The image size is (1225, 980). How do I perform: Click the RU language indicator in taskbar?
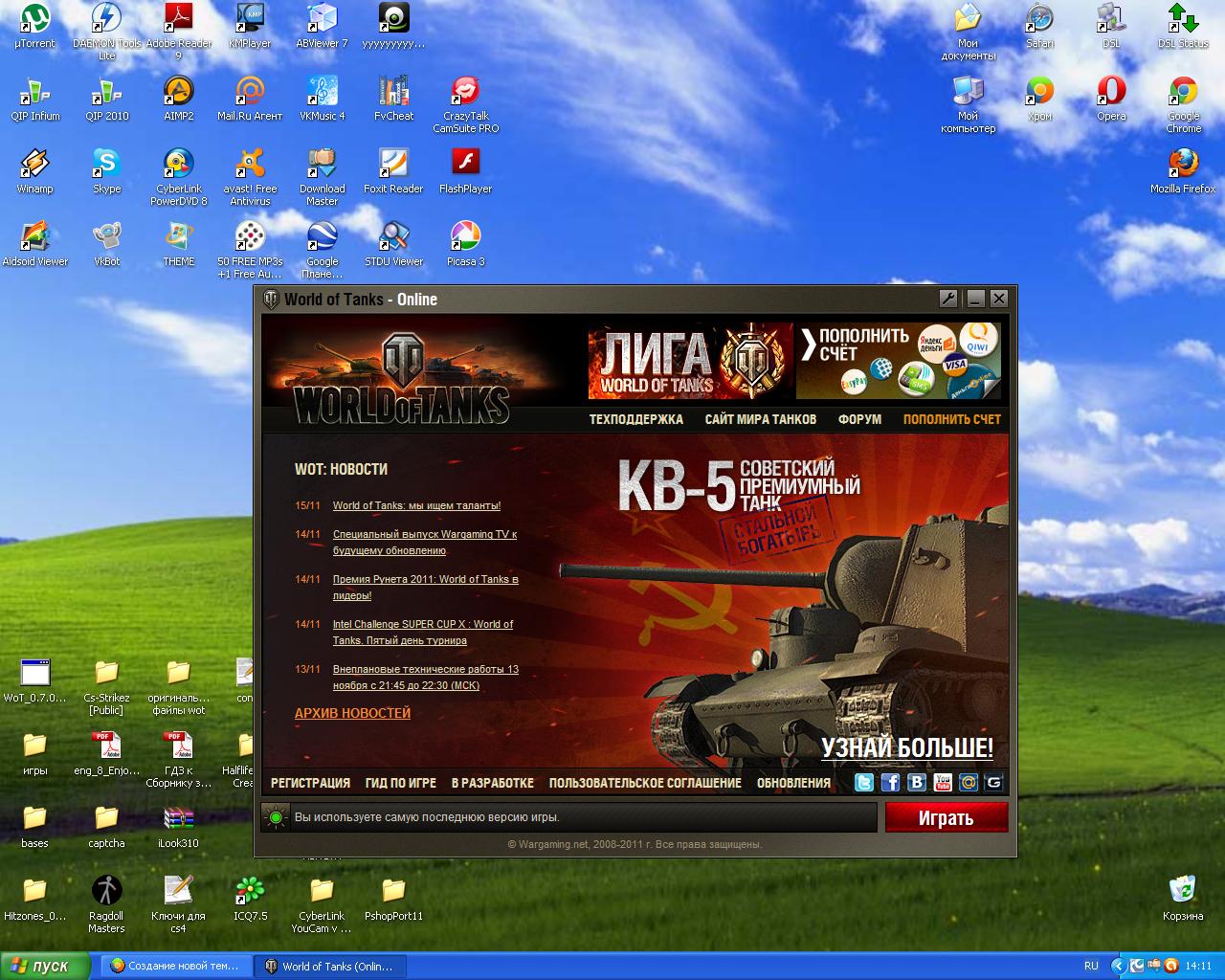1091,966
